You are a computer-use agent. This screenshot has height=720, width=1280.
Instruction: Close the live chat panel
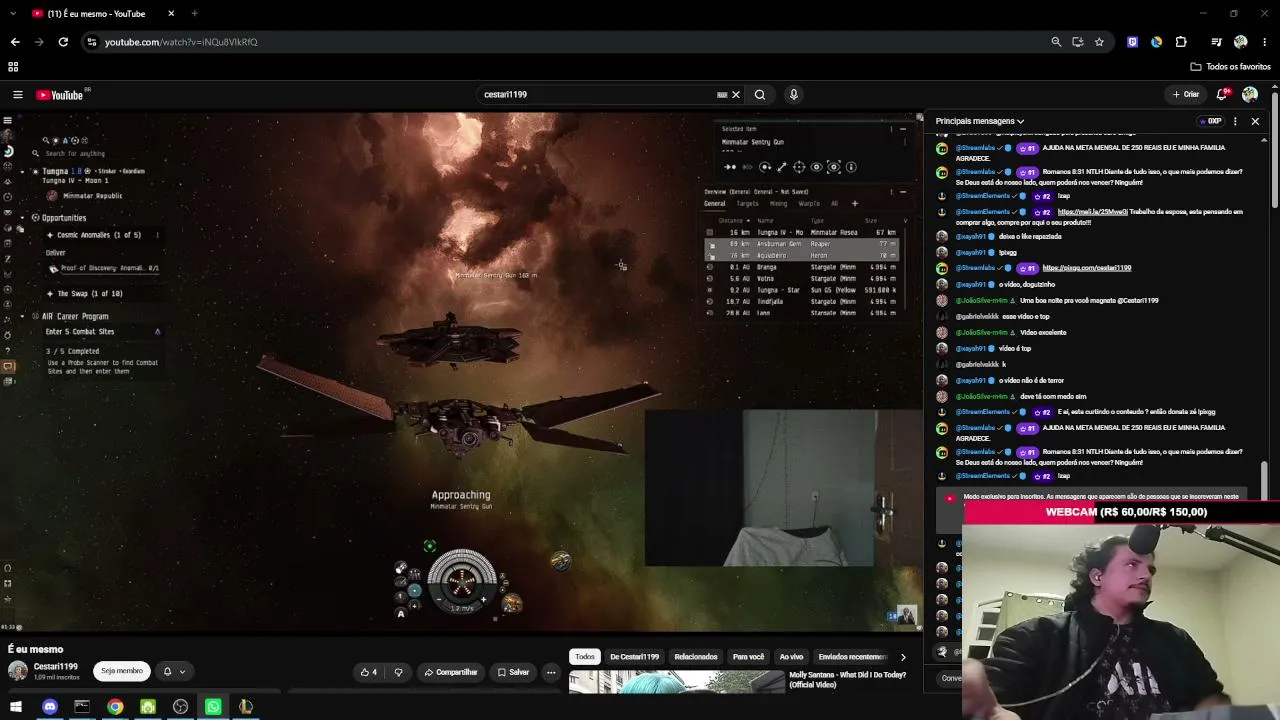1255,121
